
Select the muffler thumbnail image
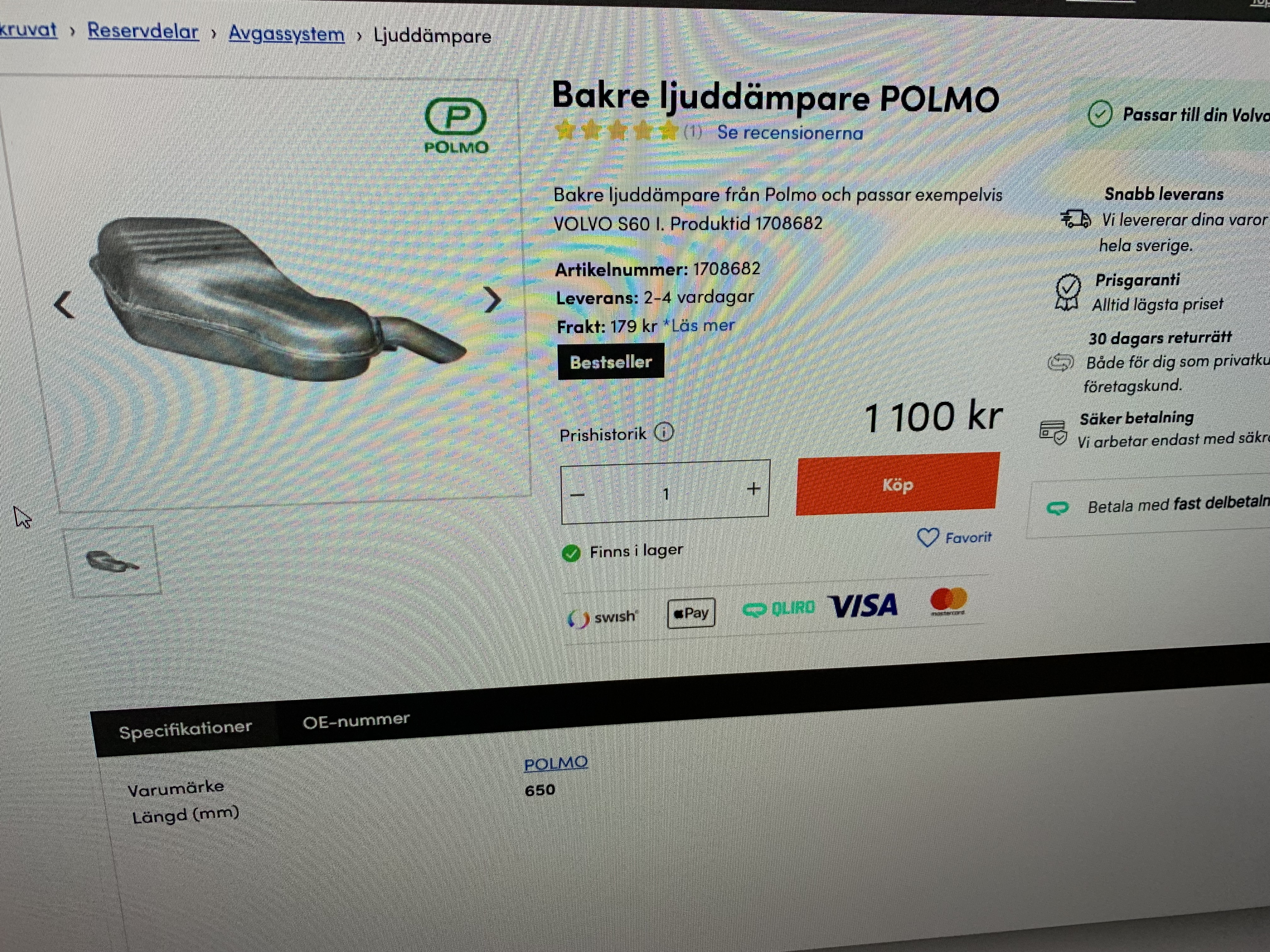click(112, 561)
